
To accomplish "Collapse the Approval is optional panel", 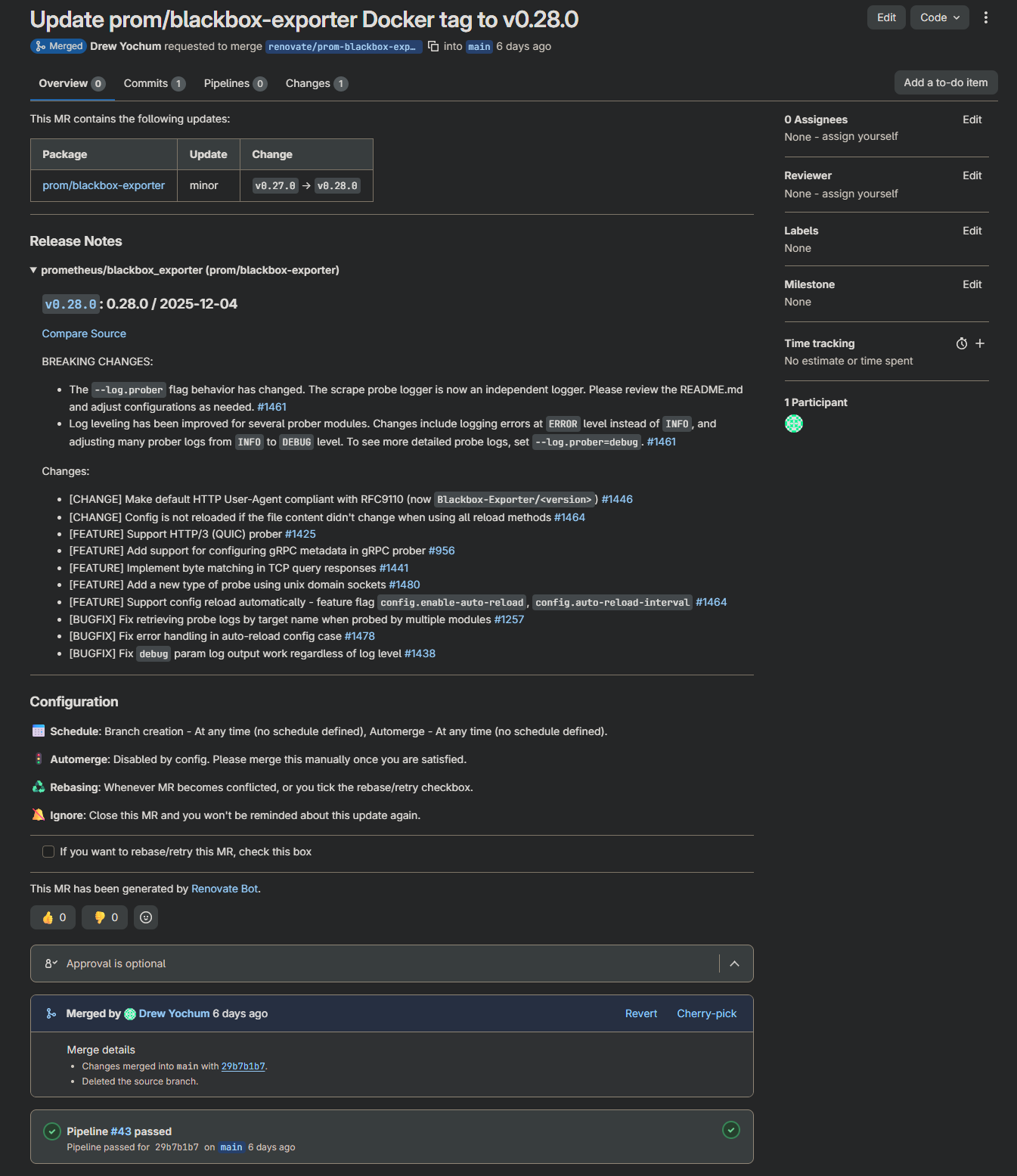I will (734, 963).
